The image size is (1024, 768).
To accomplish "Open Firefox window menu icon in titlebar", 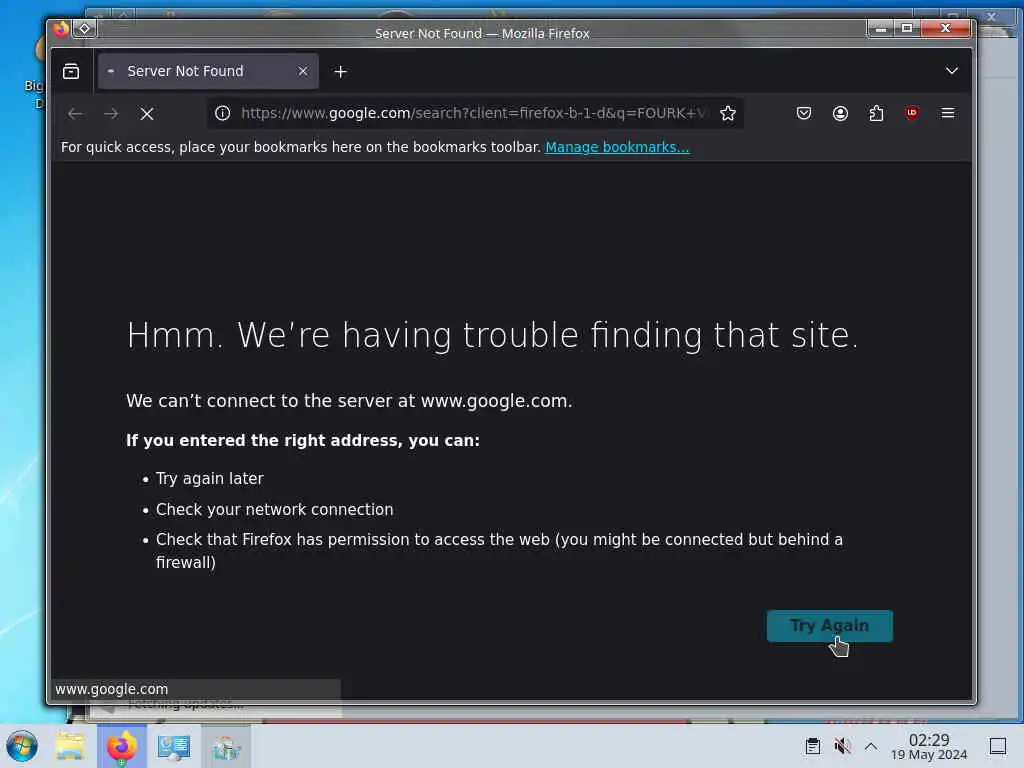I will (61, 29).
